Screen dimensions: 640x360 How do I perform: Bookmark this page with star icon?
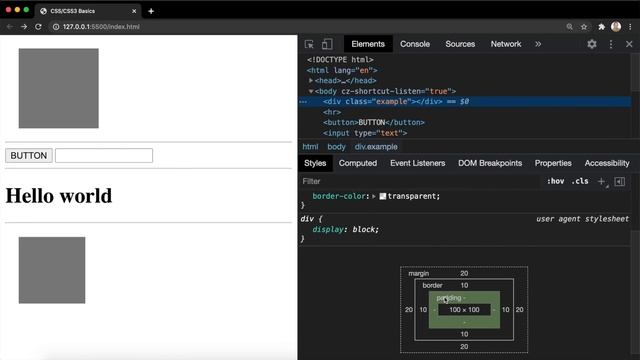coord(584,27)
